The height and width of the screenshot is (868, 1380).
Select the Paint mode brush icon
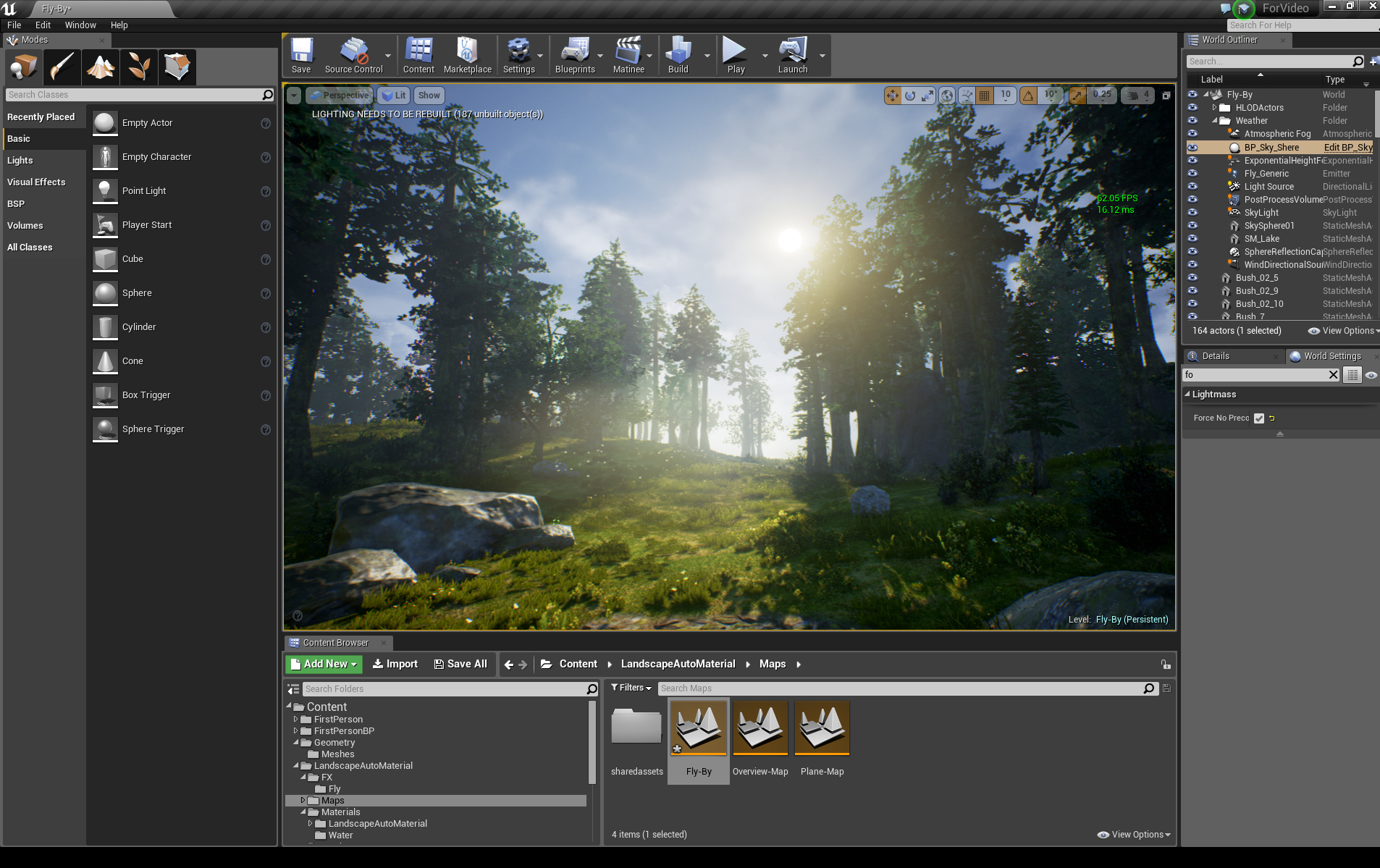pos(62,67)
